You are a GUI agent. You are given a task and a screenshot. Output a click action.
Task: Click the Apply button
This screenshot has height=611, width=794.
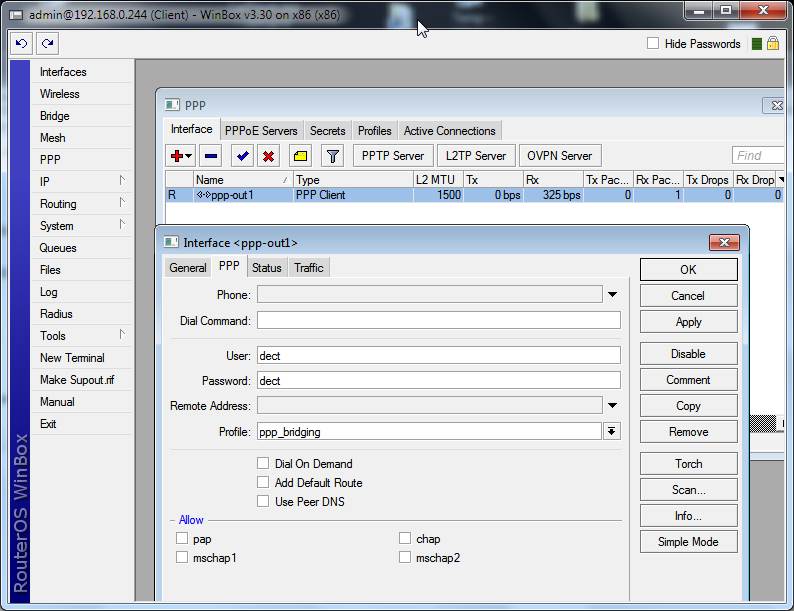click(688, 321)
